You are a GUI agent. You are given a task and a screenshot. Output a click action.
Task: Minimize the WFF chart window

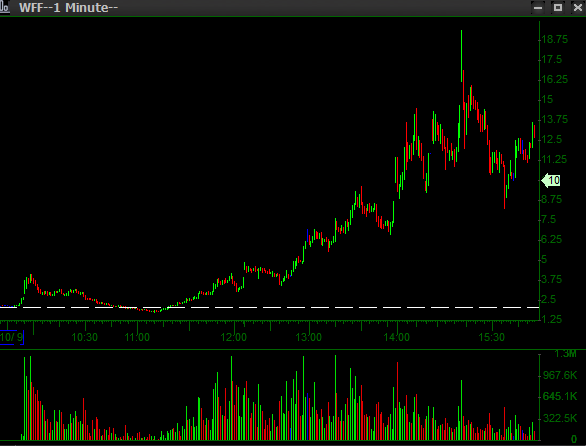(x=538, y=7)
